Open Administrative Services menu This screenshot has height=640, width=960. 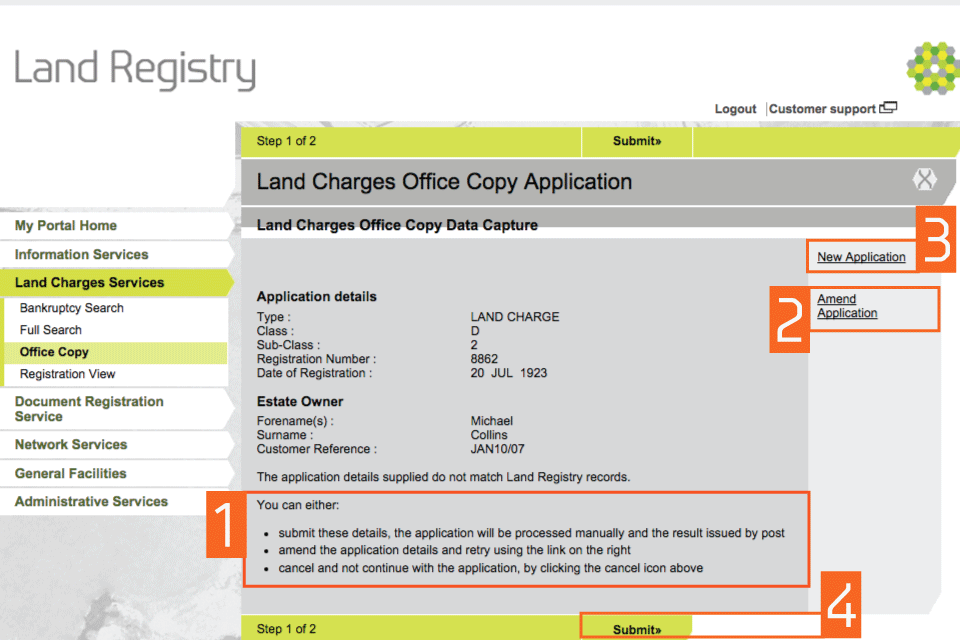[x=91, y=501]
